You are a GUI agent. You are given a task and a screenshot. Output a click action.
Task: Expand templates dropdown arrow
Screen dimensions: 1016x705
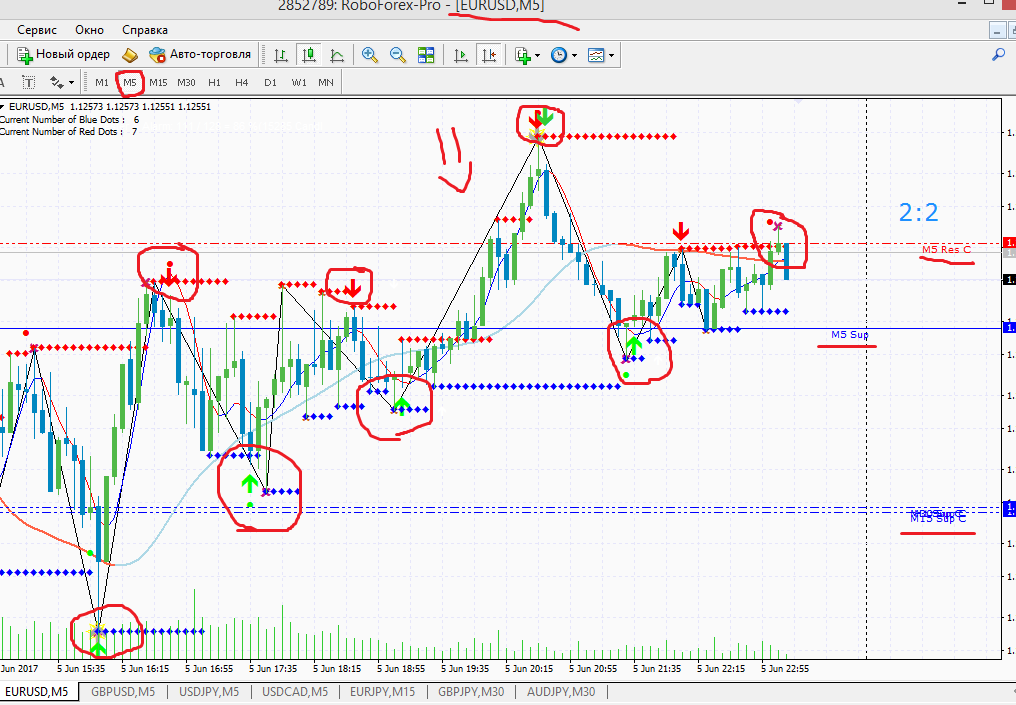611,56
